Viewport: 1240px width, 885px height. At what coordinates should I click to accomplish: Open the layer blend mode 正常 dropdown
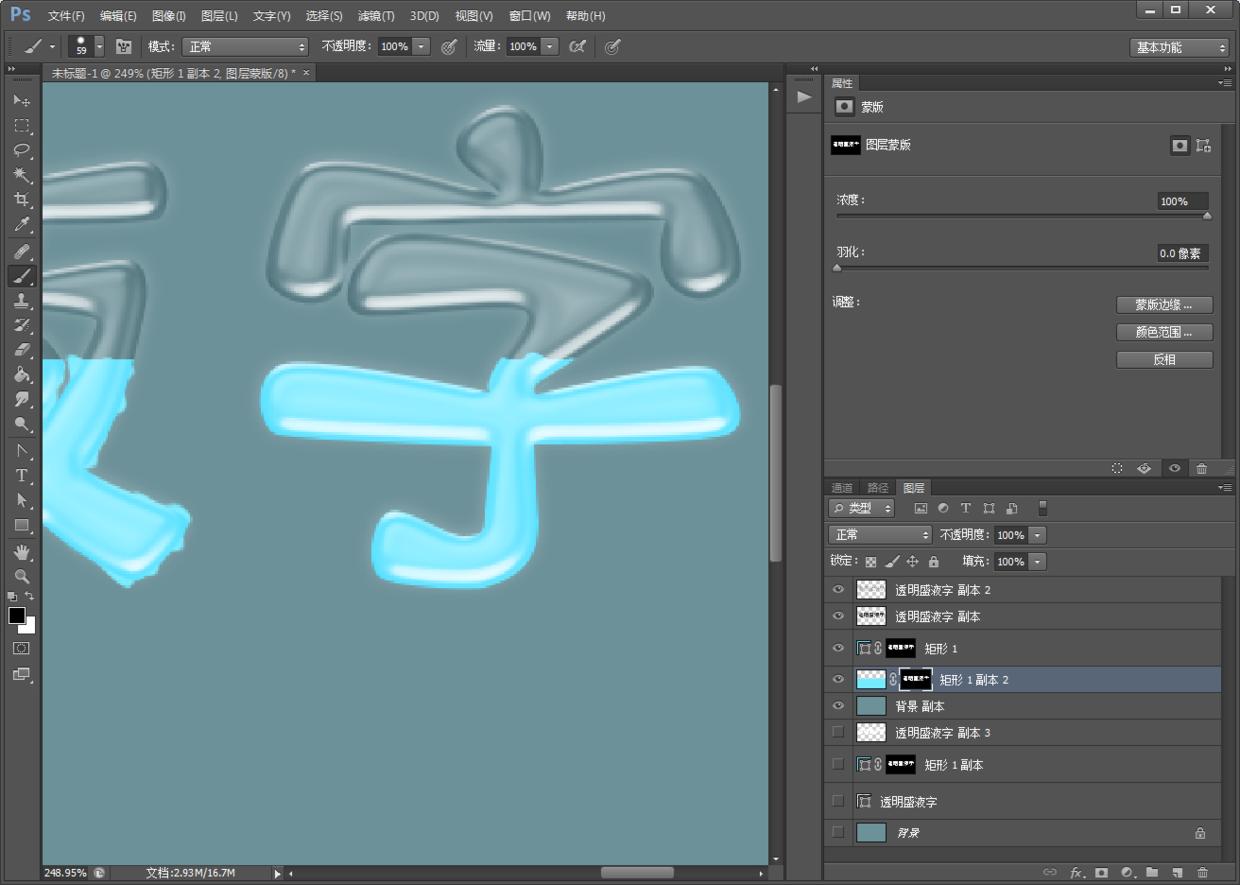[x=880, y=535]
